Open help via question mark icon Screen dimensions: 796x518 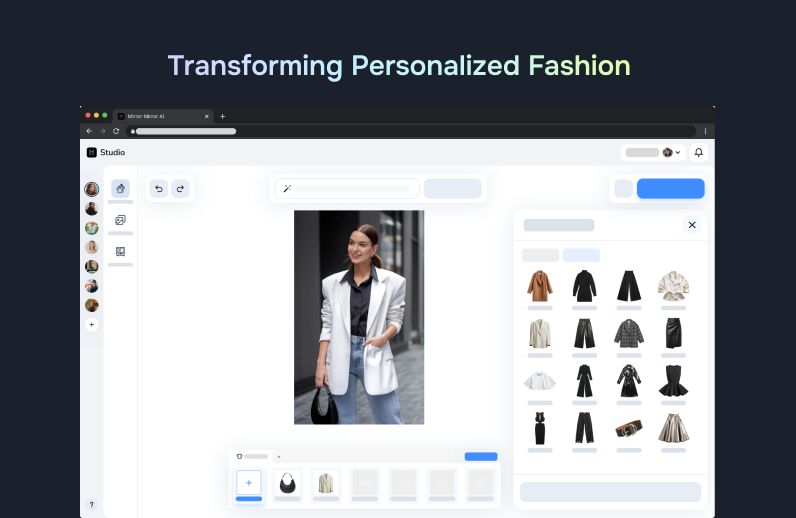(x=92, y=505)
